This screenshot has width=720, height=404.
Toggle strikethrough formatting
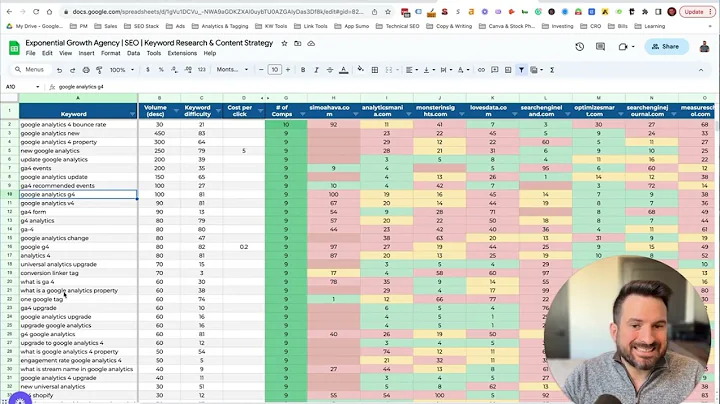point(330,70)
